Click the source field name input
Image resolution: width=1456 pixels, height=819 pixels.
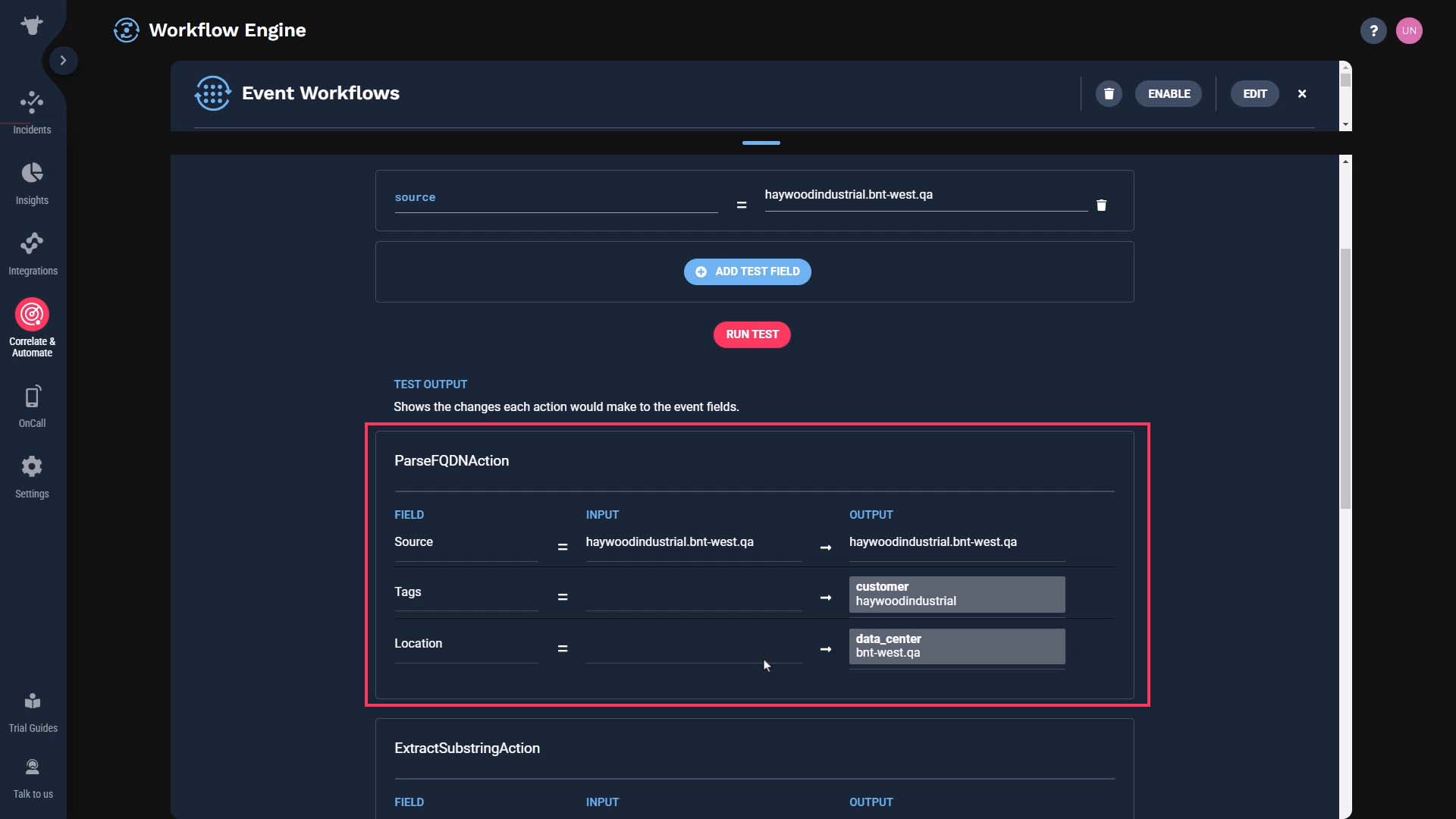556,198
